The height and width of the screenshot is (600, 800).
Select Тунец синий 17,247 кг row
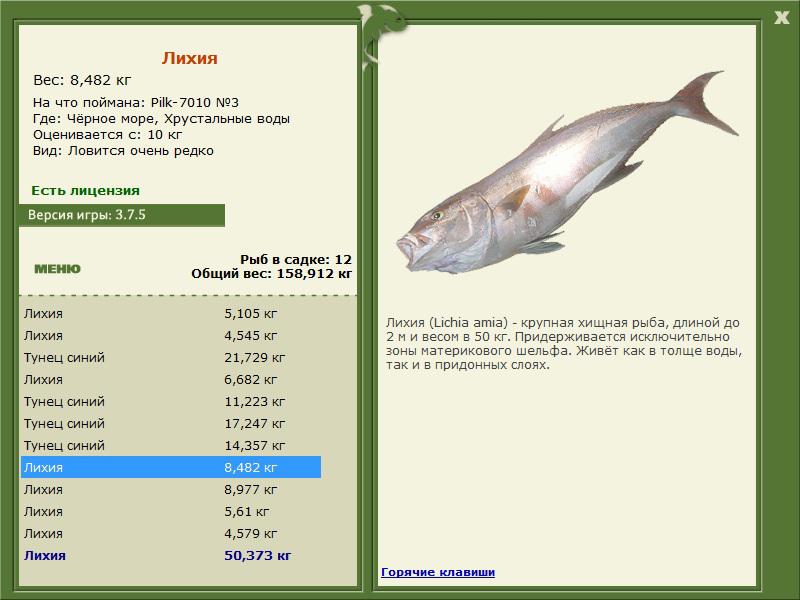(171, 423)
